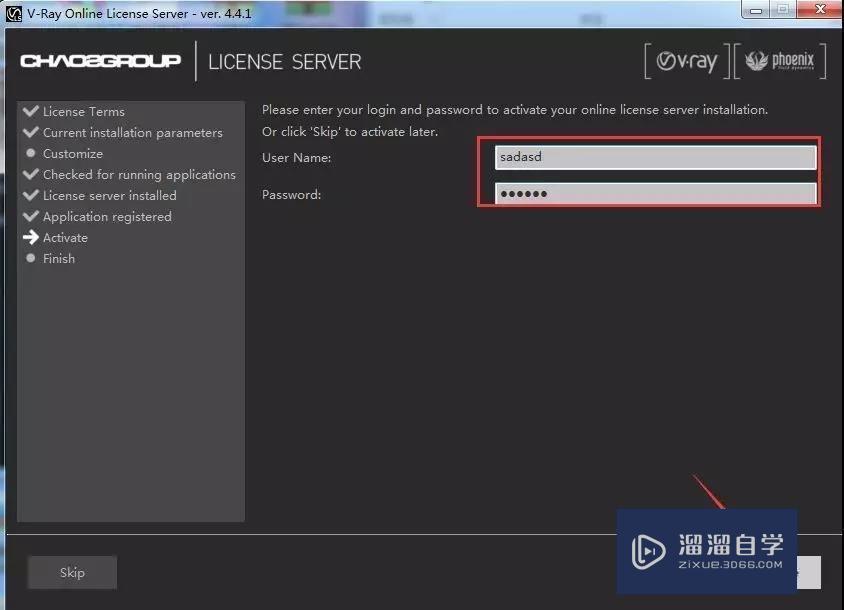Select the License Terms step label
The image size is (844, 610).
pos(84,111)
